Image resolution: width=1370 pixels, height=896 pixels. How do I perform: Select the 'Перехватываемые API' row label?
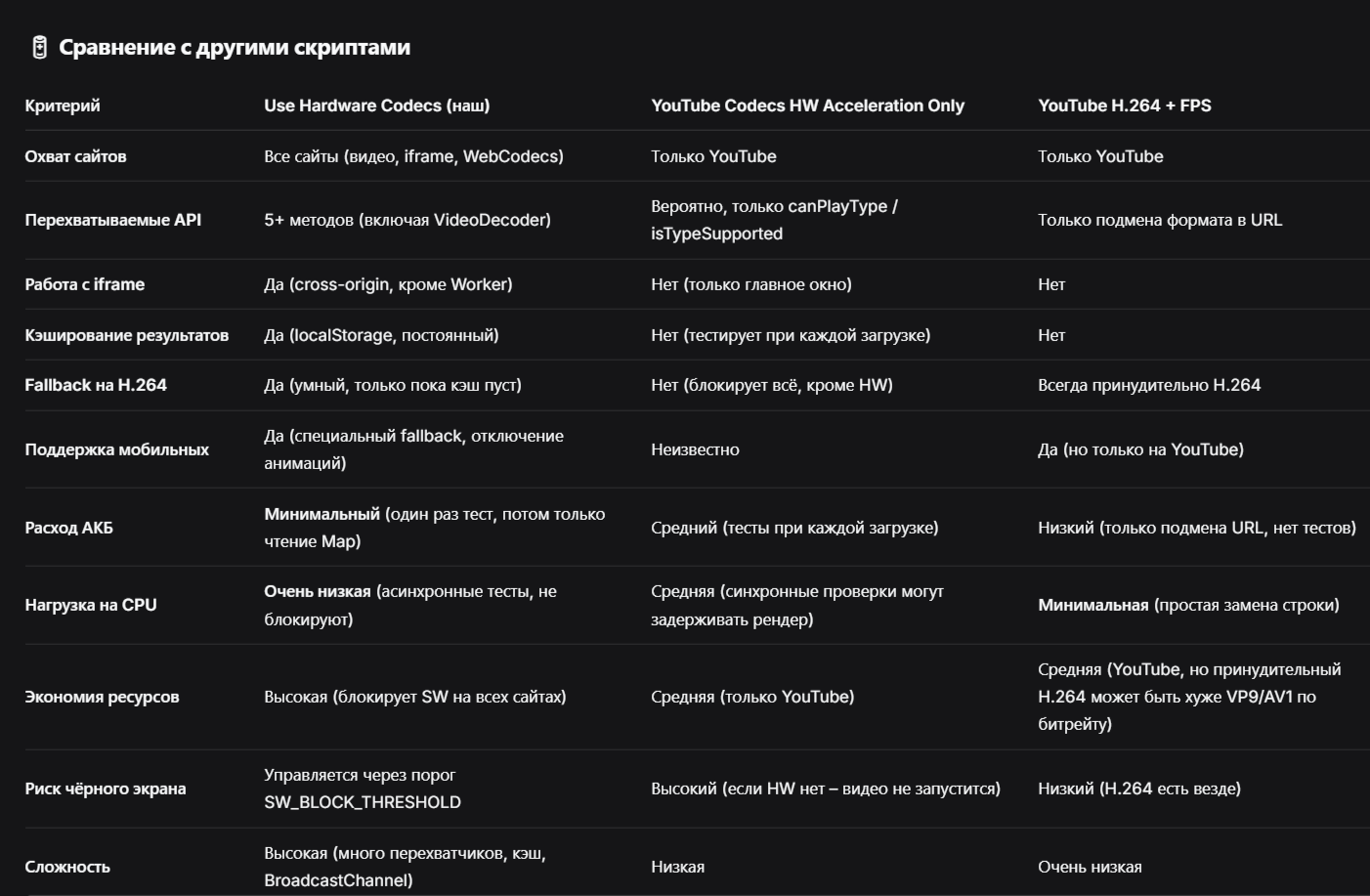(x=113, y=220)
